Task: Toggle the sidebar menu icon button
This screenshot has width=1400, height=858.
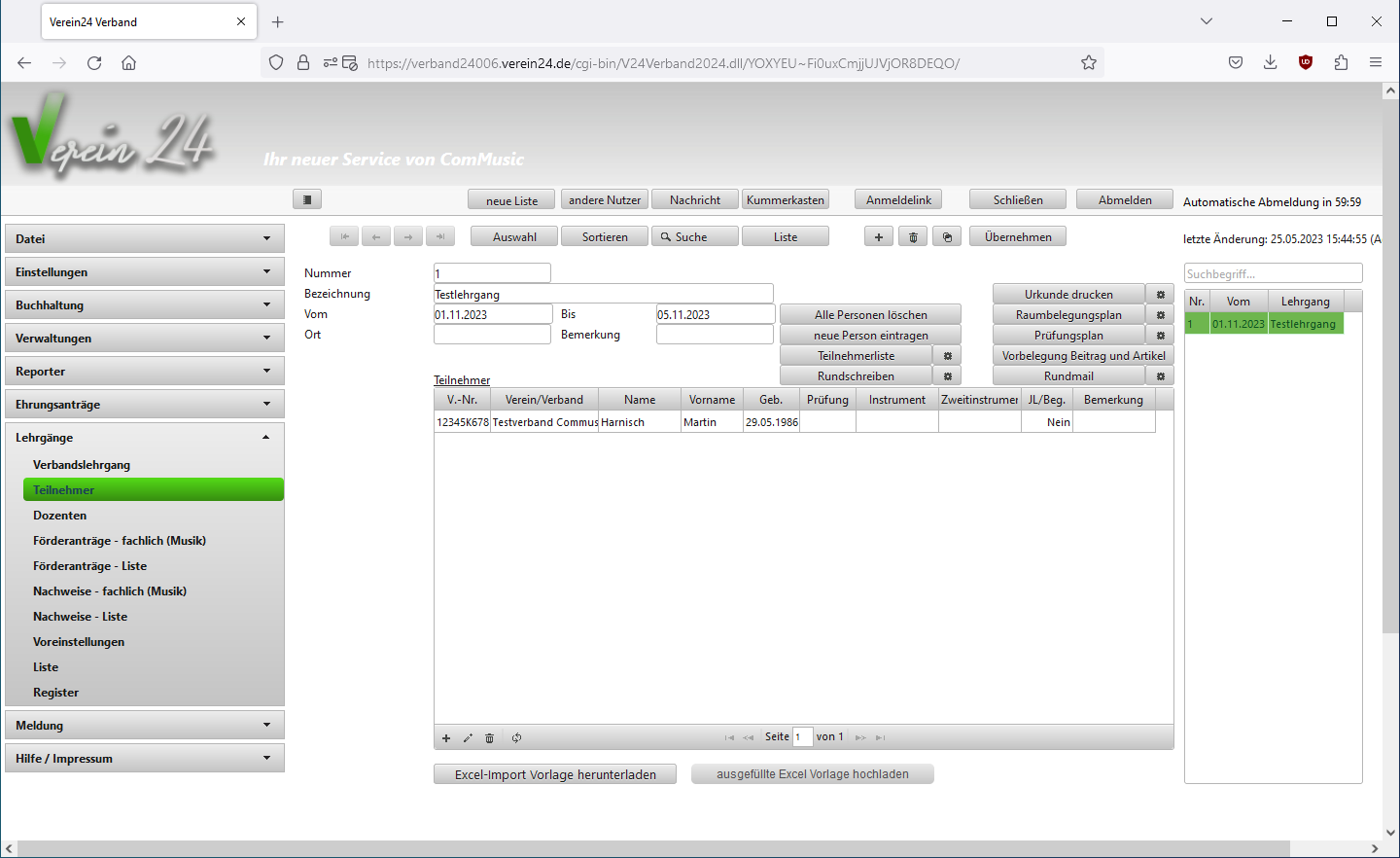Action: tap(306, 199)
